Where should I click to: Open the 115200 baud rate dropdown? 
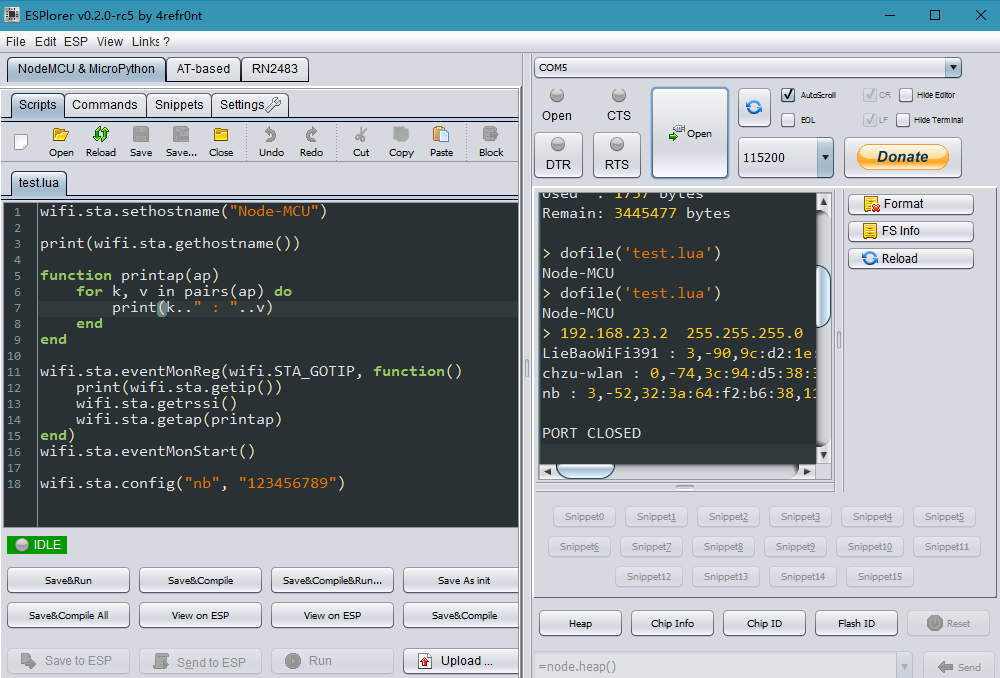(825, 157)
